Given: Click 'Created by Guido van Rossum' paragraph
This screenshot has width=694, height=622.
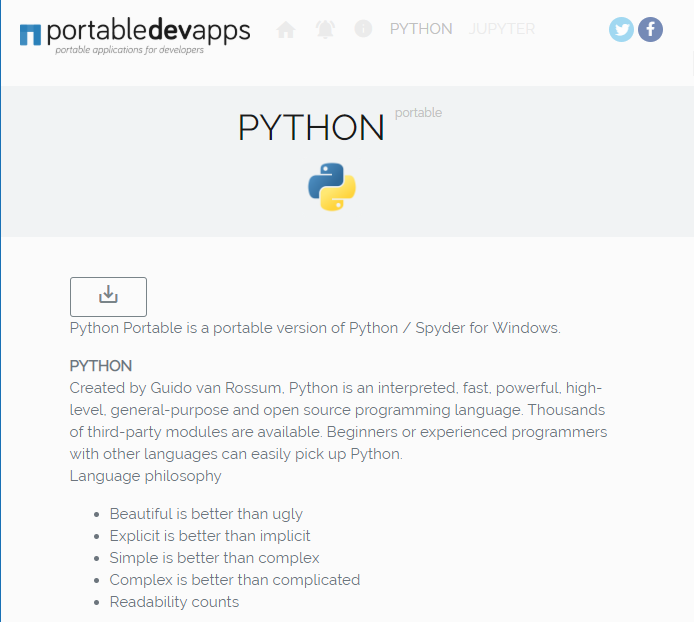Looking at the screenshot, I should click(x=338, y=421).
